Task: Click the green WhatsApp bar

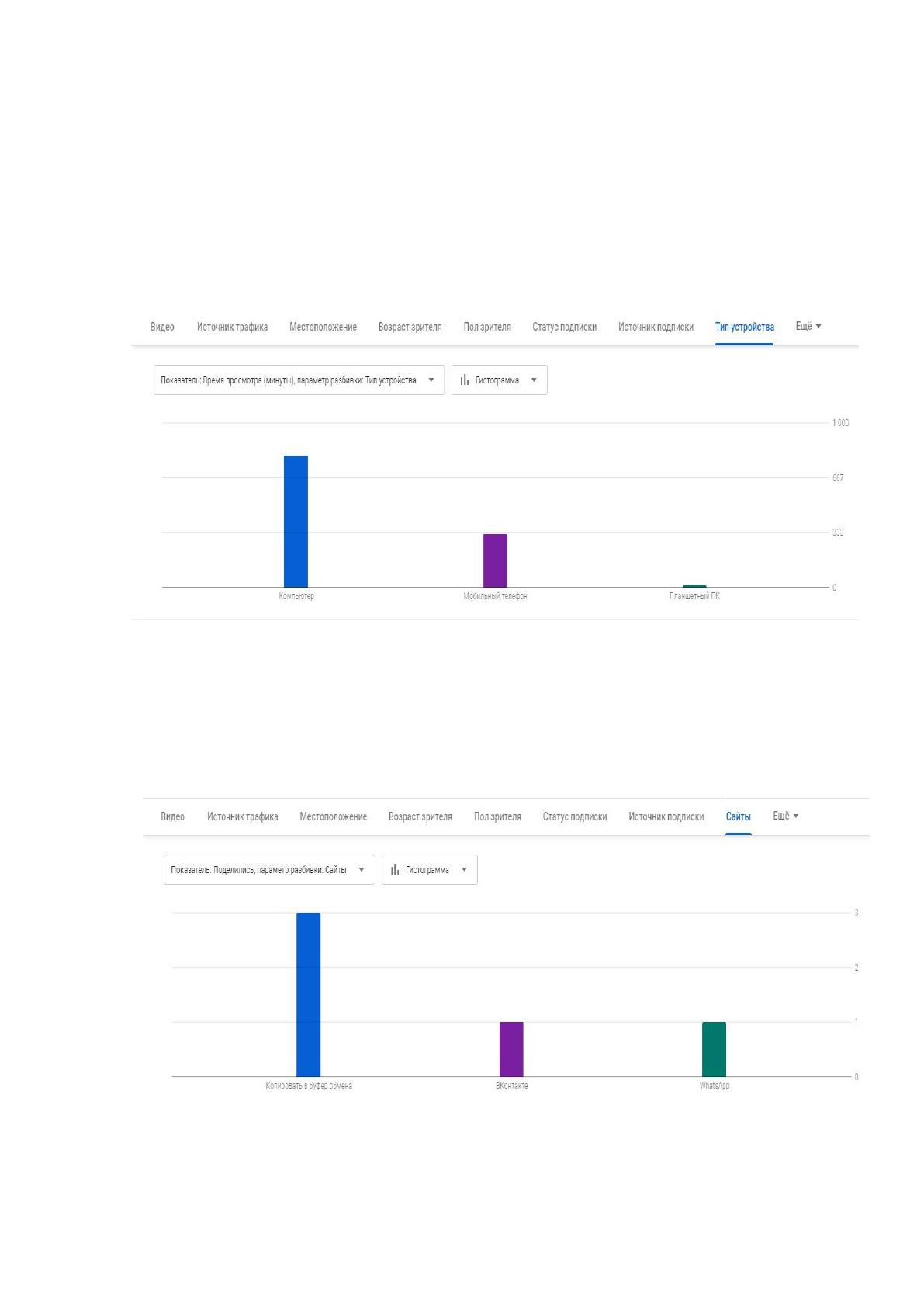Action: click(714, 1049)
